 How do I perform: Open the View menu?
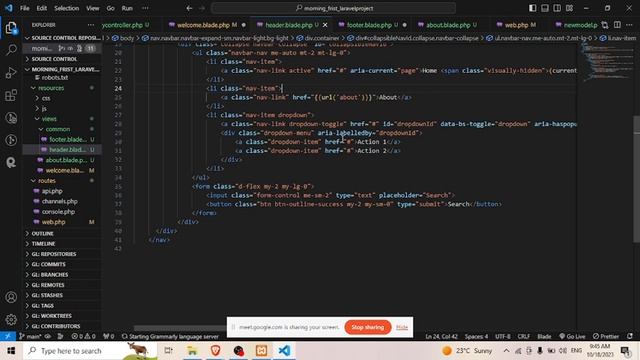(93, 8)
